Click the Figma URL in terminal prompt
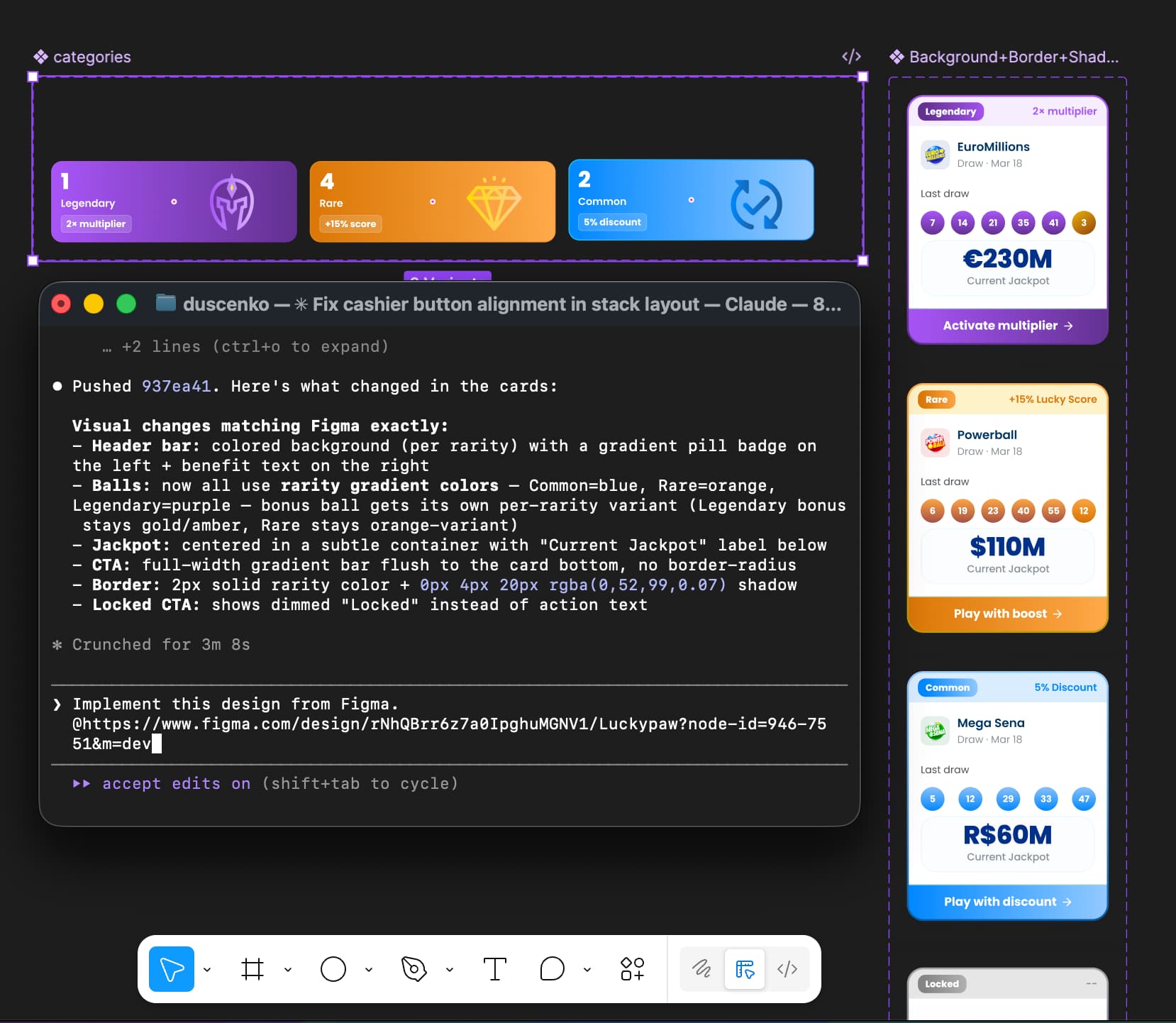1176x1023 pixels. (x=449, y=734)
